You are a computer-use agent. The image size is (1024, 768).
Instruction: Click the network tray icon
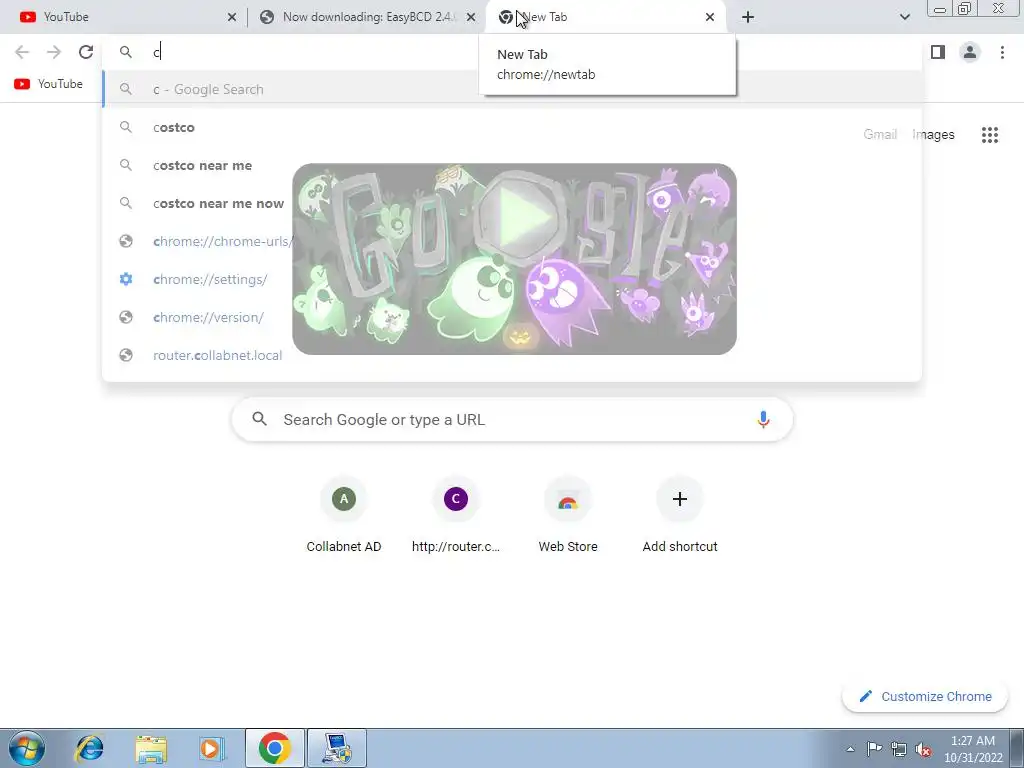coord(899,749)
